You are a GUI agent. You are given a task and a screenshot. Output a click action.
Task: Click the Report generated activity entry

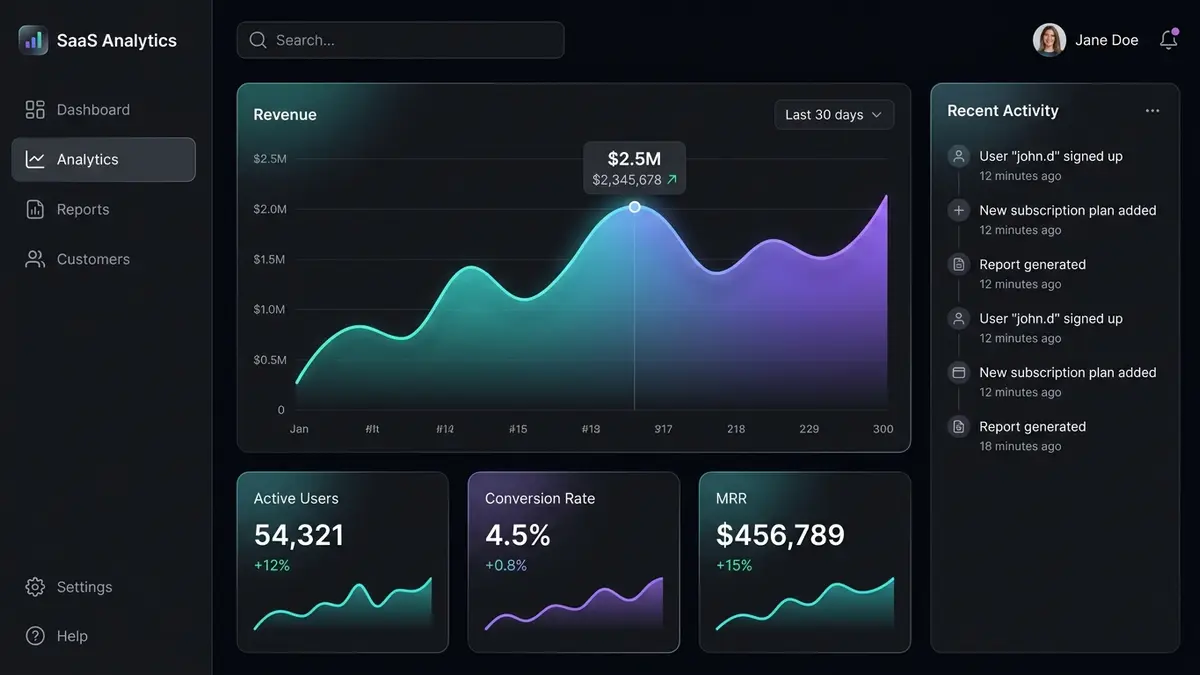coord(1032,264)
